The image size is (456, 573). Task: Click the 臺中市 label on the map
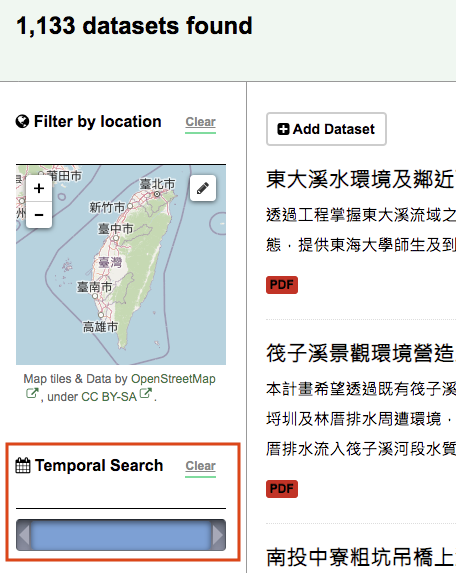pos(115,229)
